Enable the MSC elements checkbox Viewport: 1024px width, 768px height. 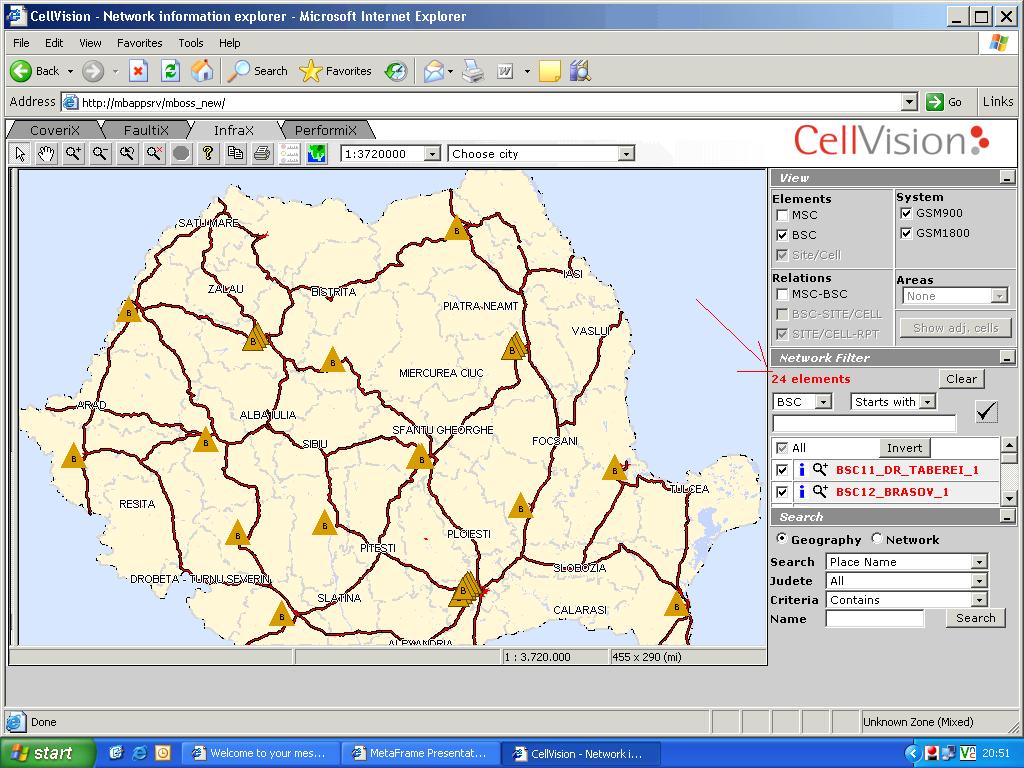(782, 216)
